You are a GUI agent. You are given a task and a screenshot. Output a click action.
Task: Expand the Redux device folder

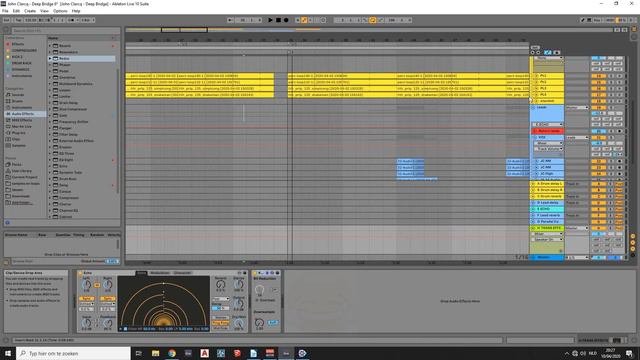(x=50, y=58)
